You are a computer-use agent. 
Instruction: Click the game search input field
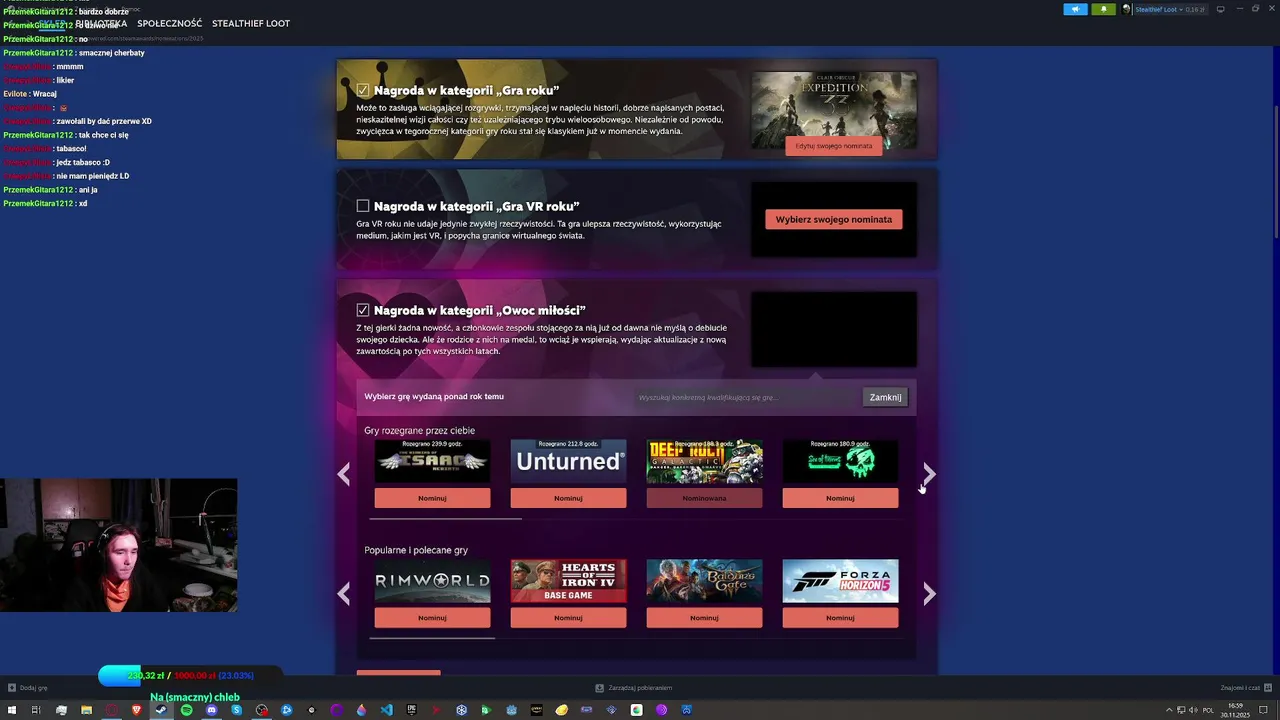click(x=745, y=397)
